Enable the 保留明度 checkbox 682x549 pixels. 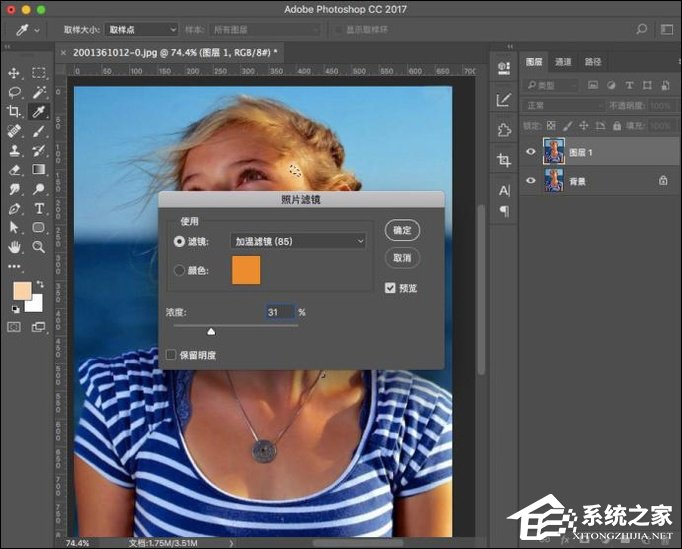pos(172,354)
